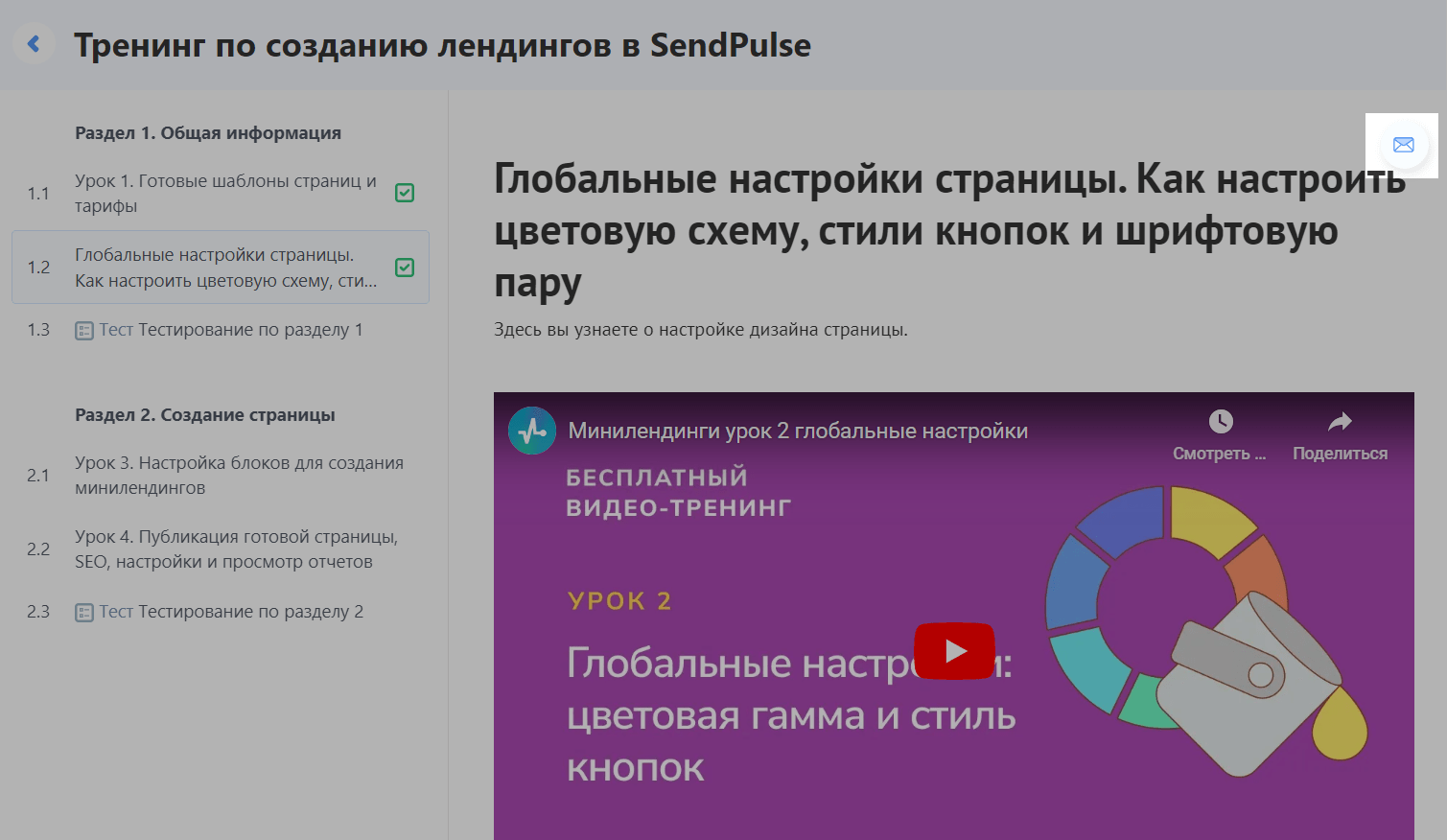Open Урок 3. Настройка блоков для создания минилендингов
The width and height of the screenshot is (1447, 840).
click(239, 475)
